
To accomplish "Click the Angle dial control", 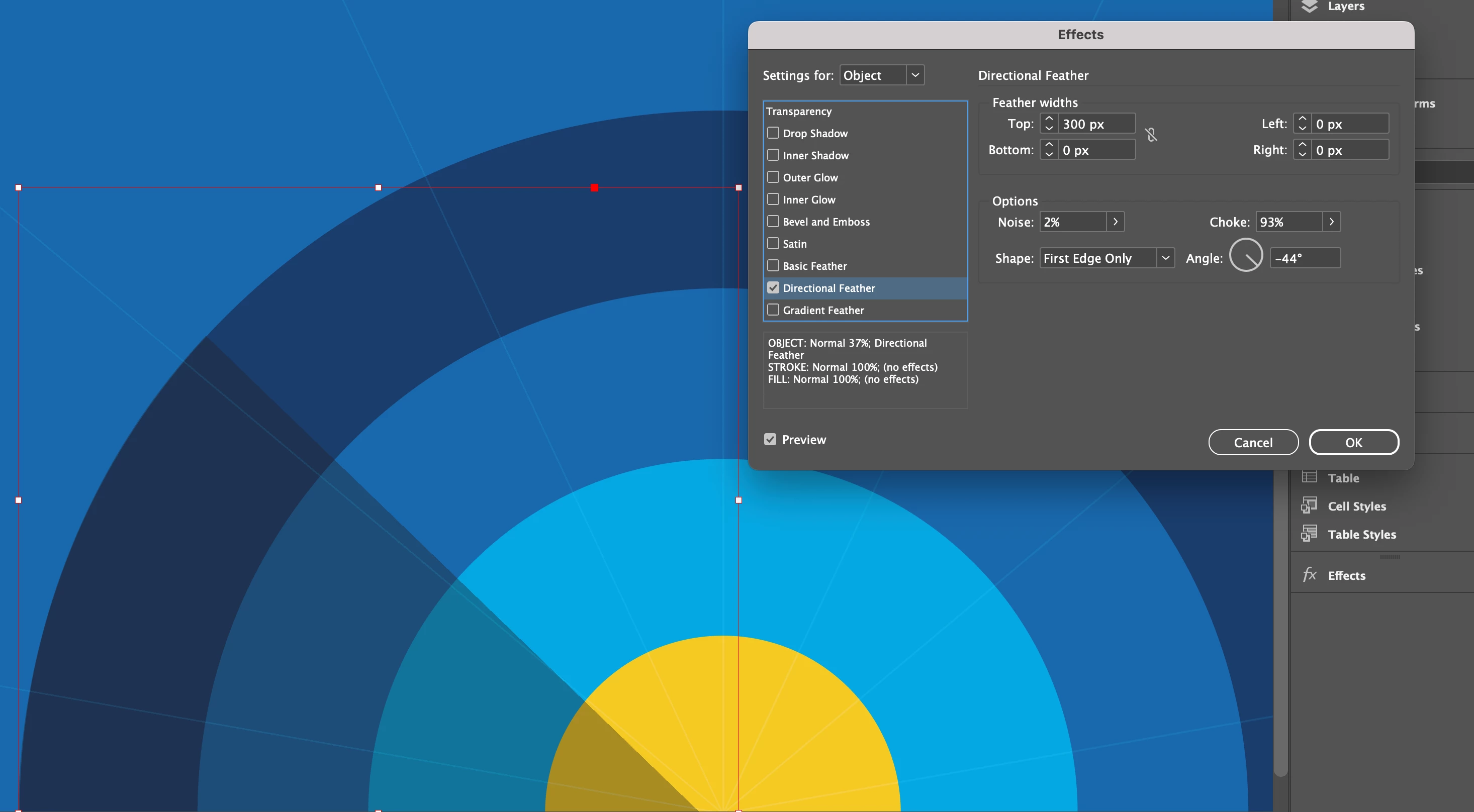I will pos(1246,255).
